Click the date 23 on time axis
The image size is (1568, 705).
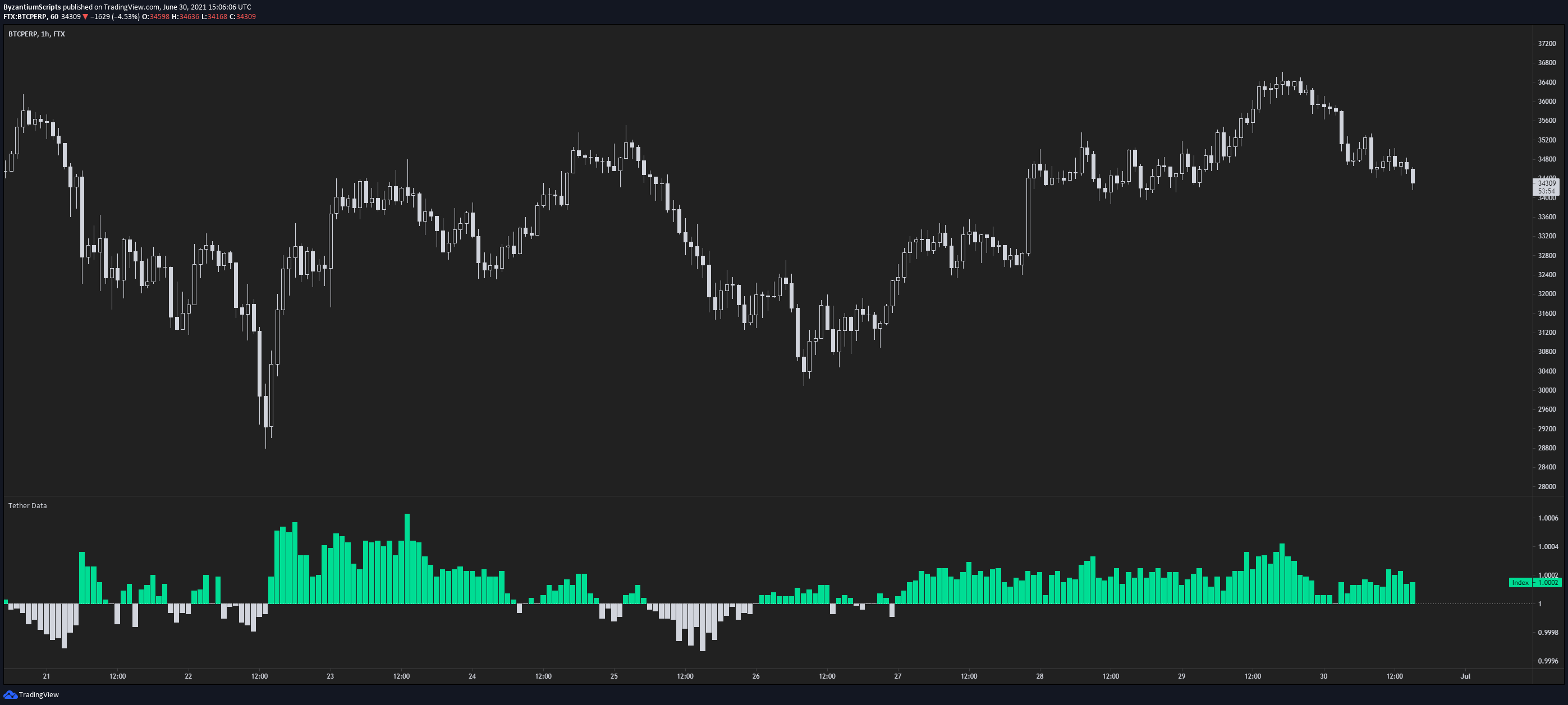330,676
